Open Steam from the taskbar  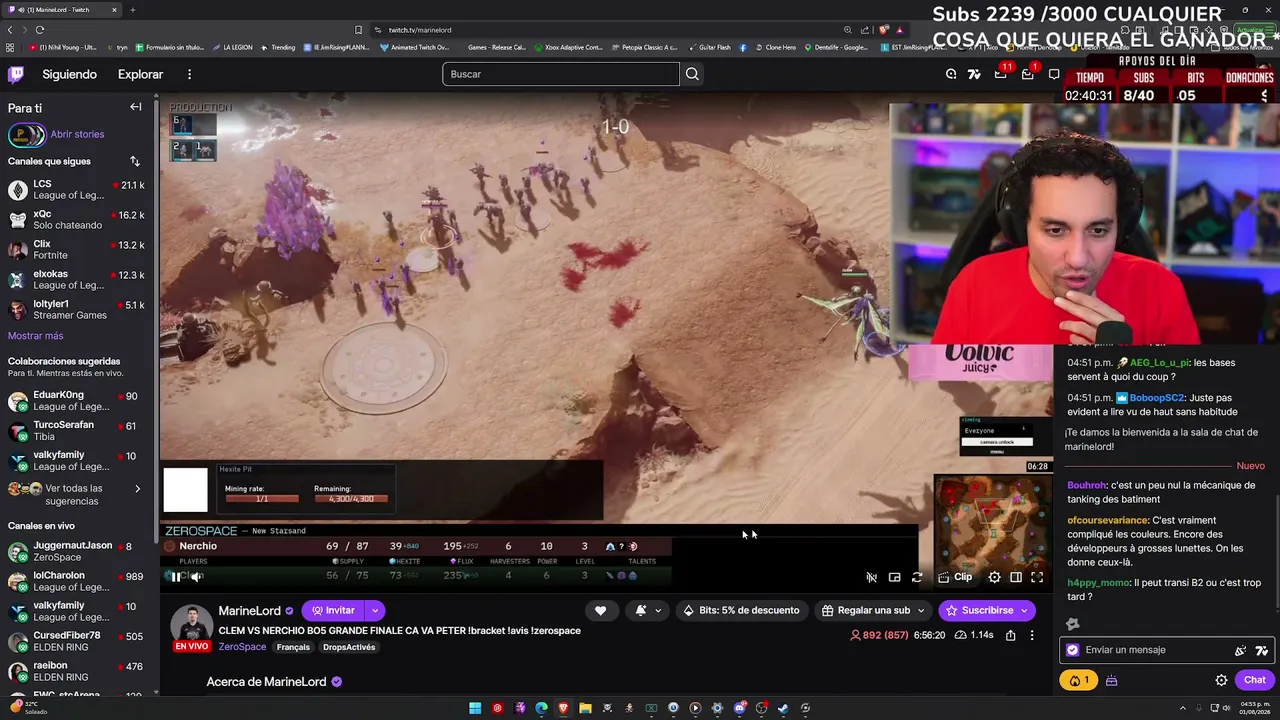783,708
